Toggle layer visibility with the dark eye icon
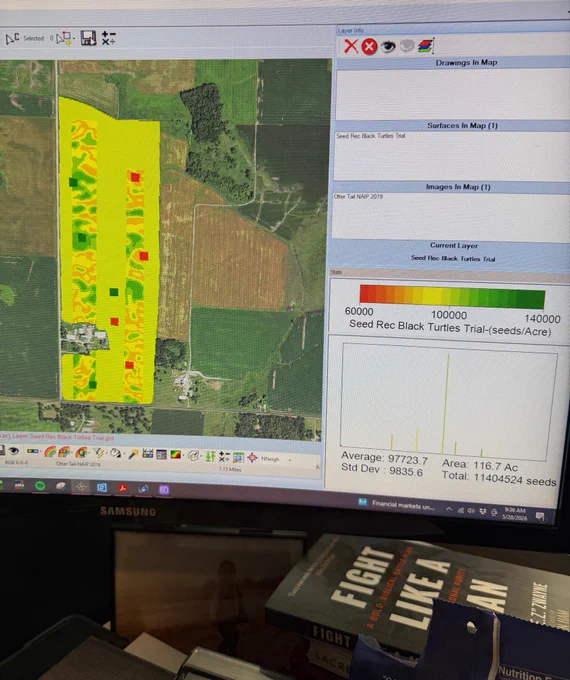570x680 pixels. (x=388, y=46)
